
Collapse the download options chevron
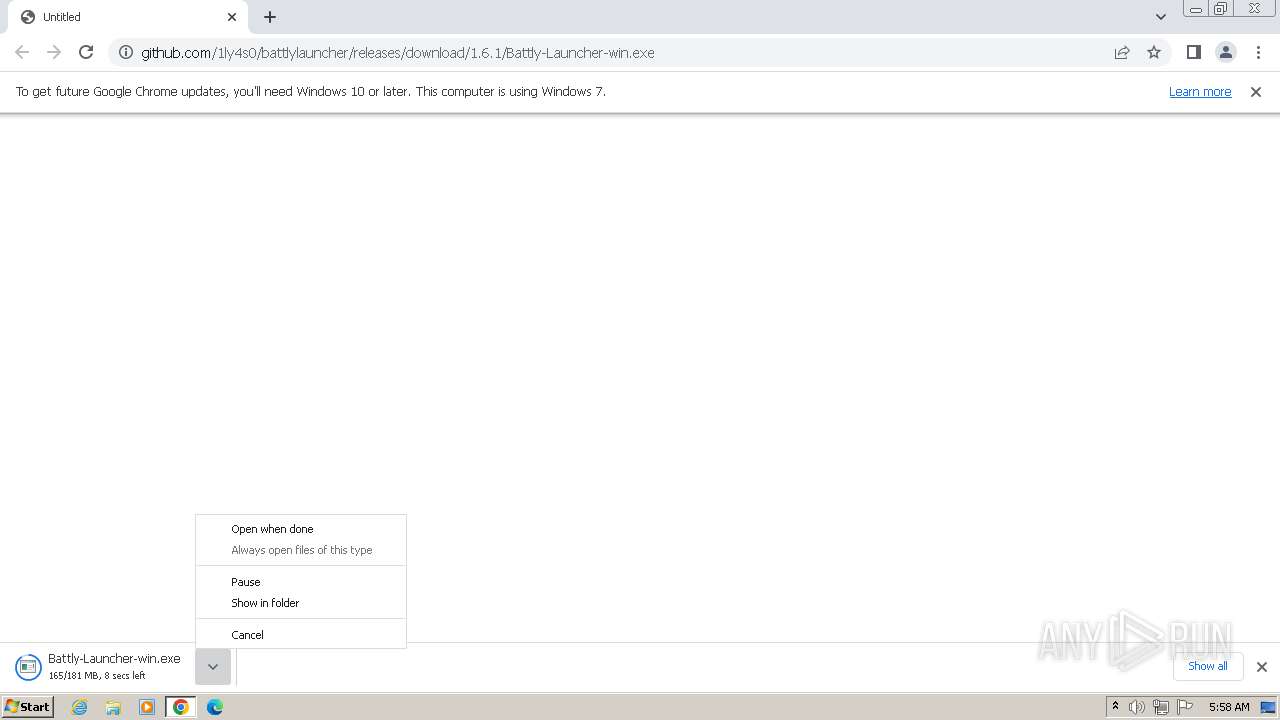[x=213, y=667]
